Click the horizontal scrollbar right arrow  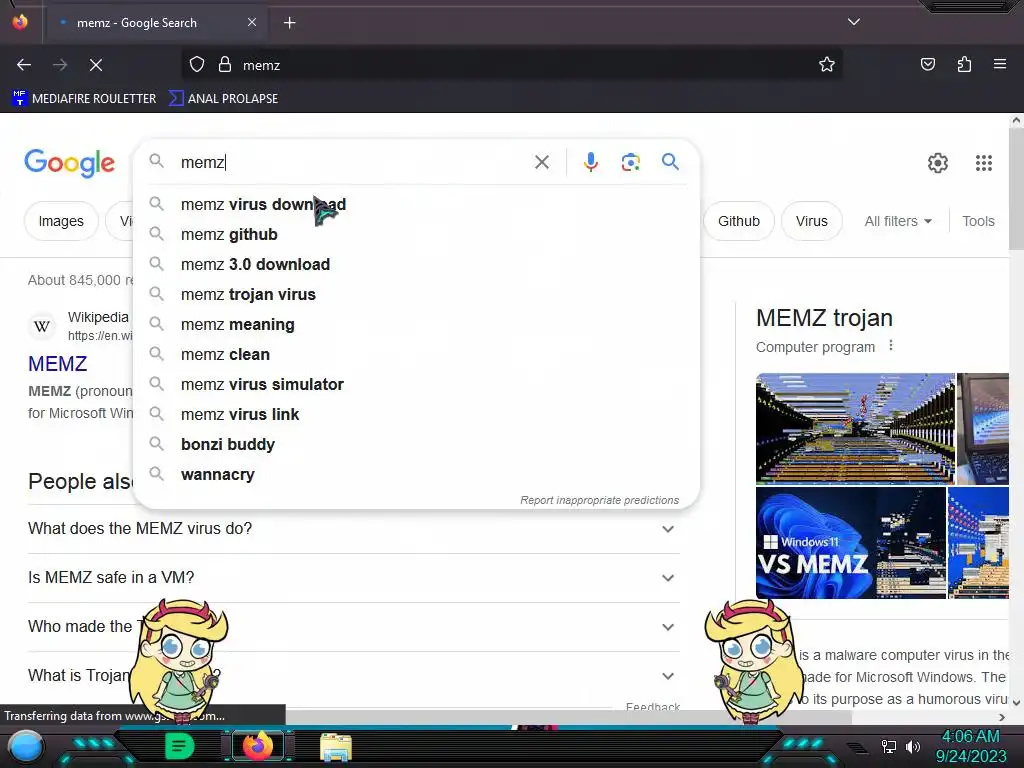(1002, 717)
